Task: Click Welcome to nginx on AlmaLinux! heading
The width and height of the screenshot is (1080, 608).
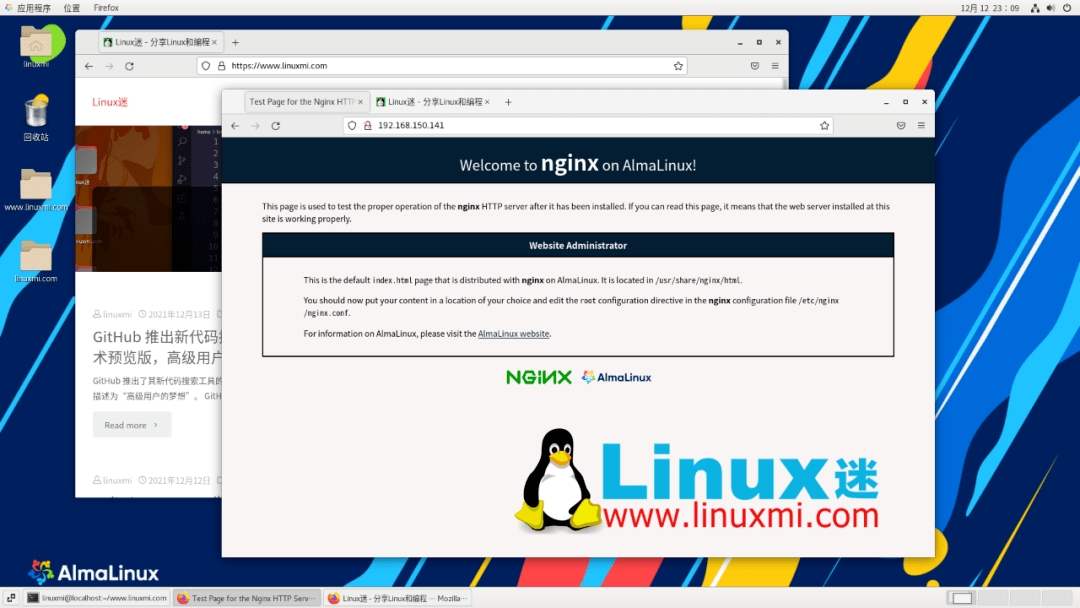Action: click(x=578, y=165)
